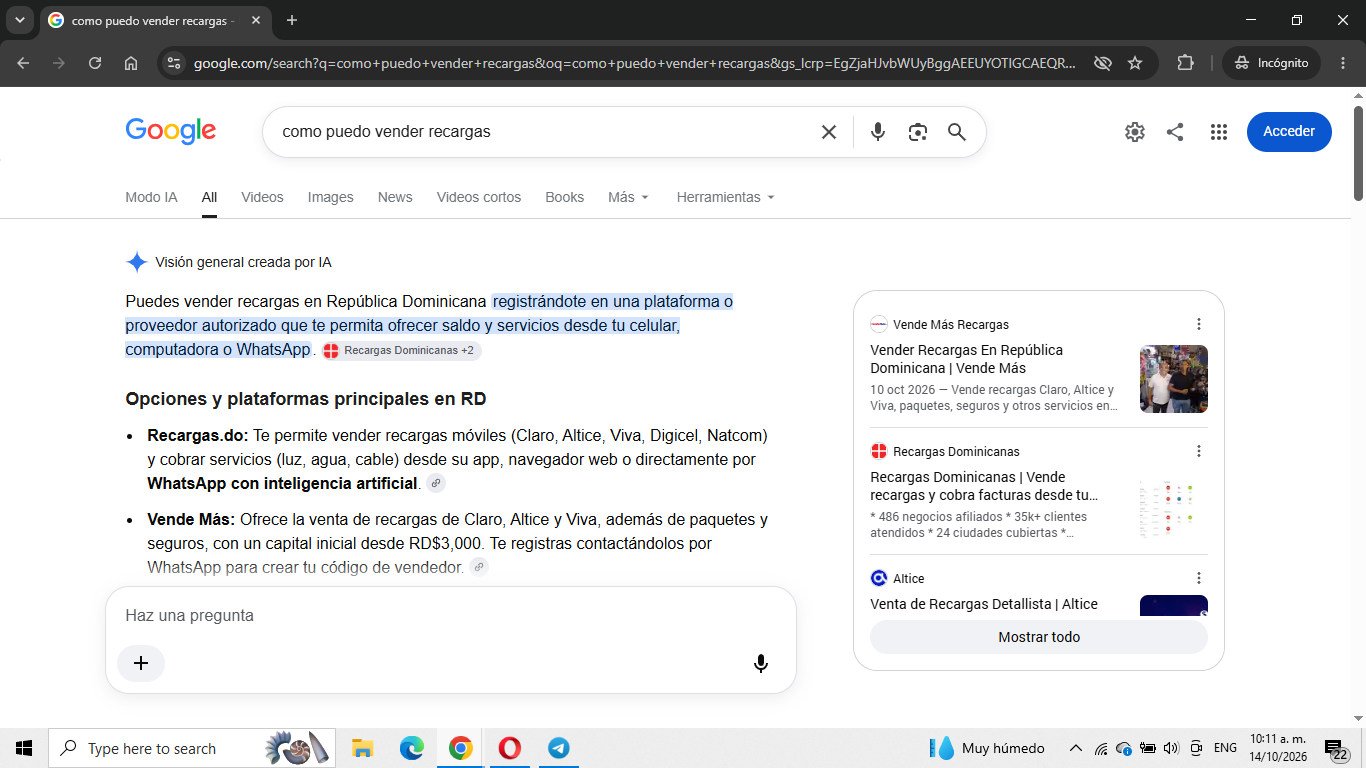Open the Chrome three-dot menu
The width and height of the screenshot is (1366, 768).
[1342, 63]
